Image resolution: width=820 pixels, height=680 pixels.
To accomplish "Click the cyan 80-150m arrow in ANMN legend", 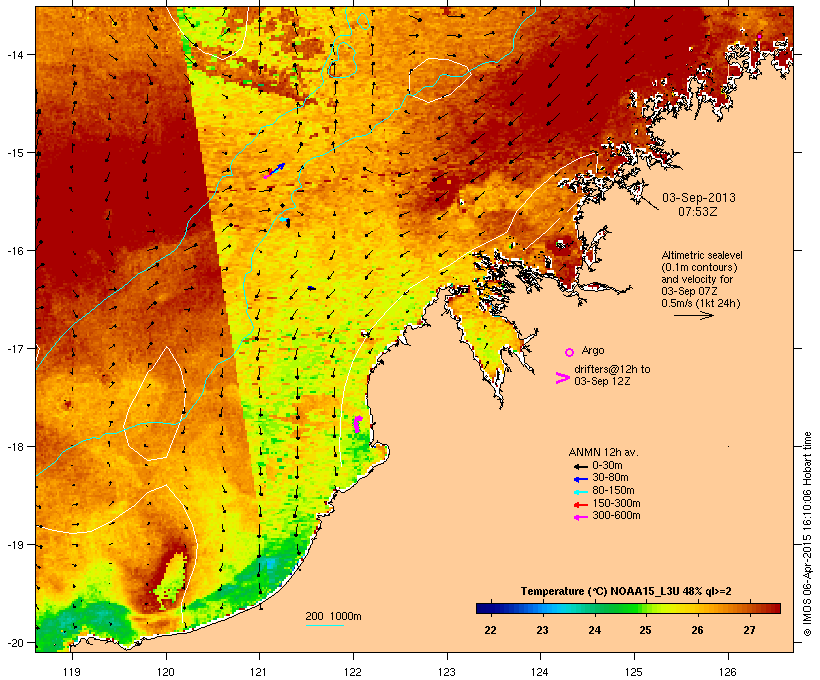I will [580, 492].
